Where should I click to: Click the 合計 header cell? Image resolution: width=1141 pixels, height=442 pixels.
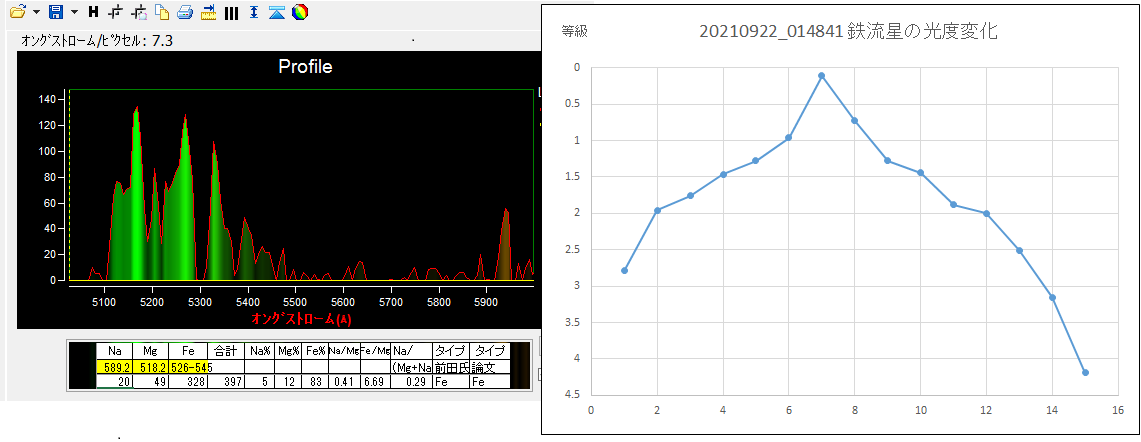tap(226, 350)
